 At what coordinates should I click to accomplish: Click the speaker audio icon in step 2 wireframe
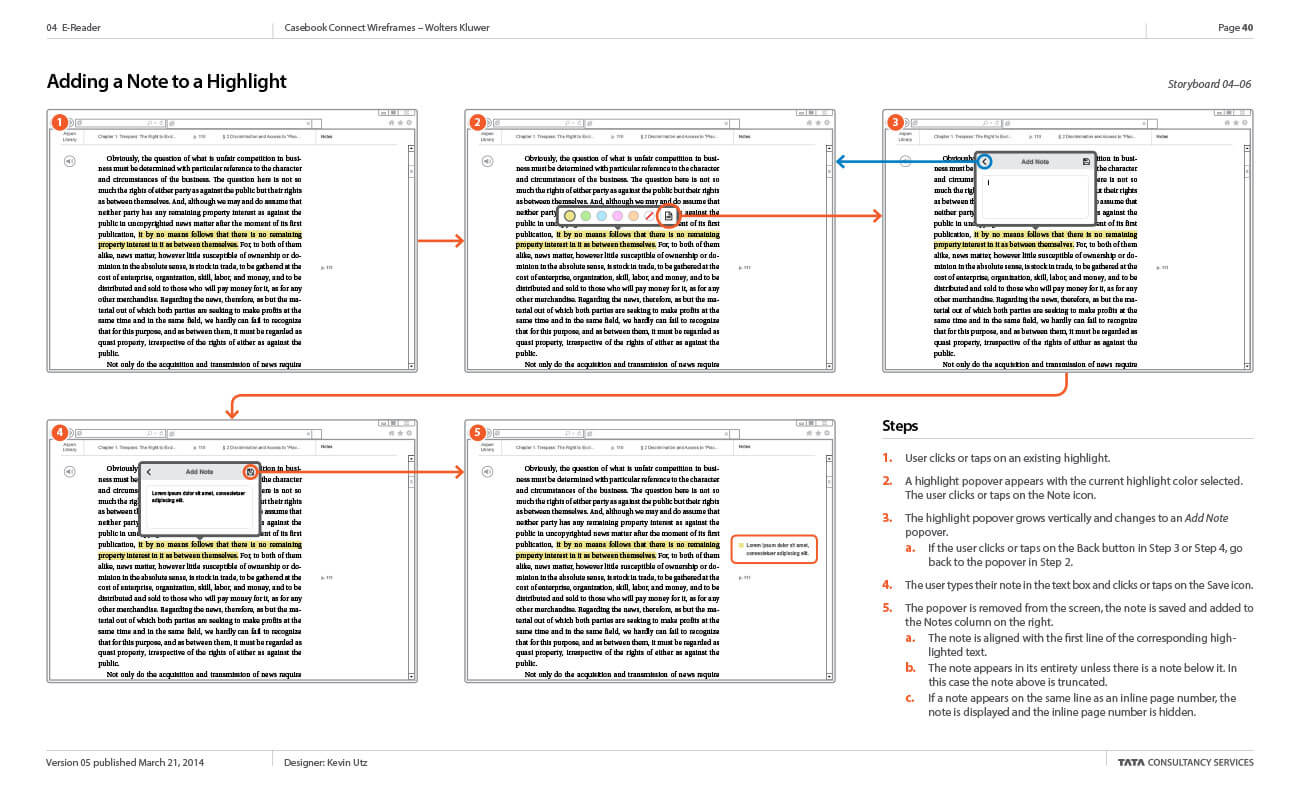pos(487,160)
